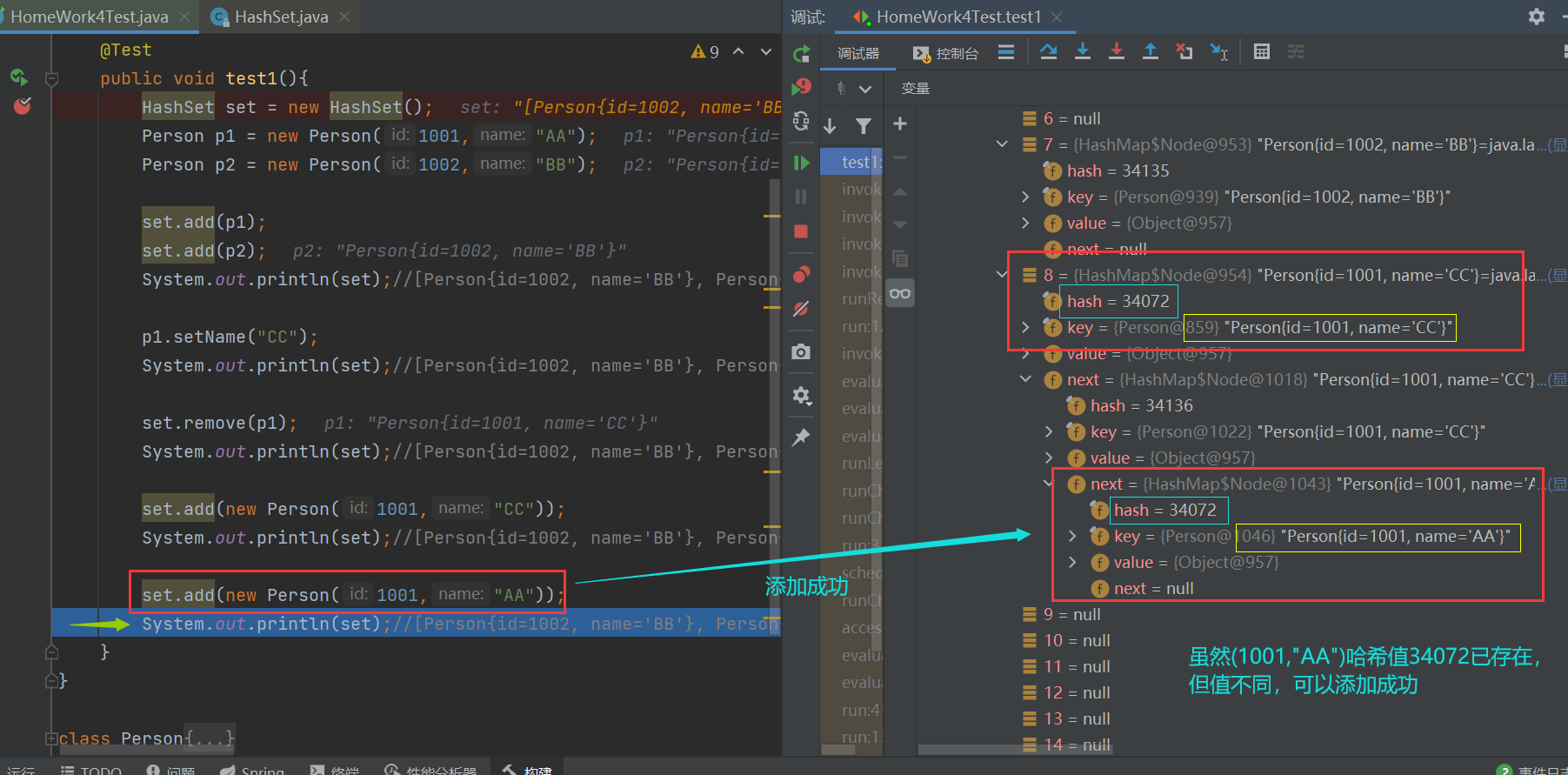Toggle show watches glasses icon
The image size is (1568, 775).
(900, 293)
